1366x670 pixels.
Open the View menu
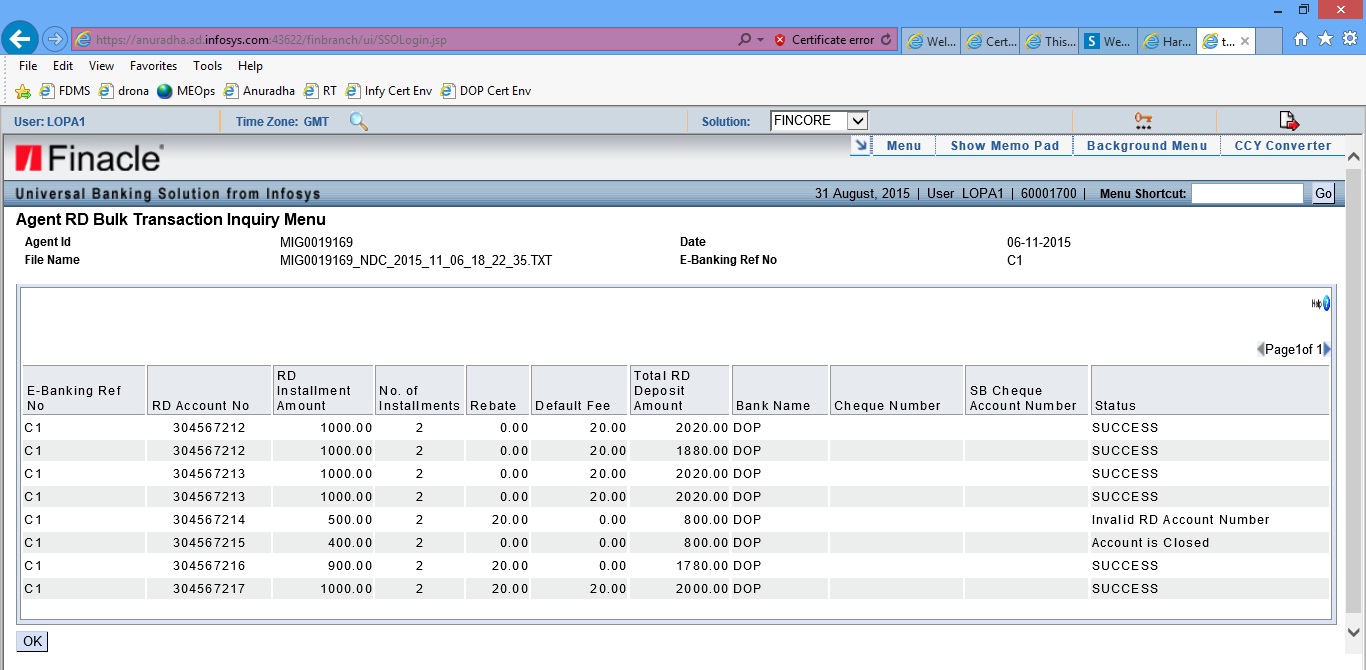pyautogui.click(x=101, y=66)
